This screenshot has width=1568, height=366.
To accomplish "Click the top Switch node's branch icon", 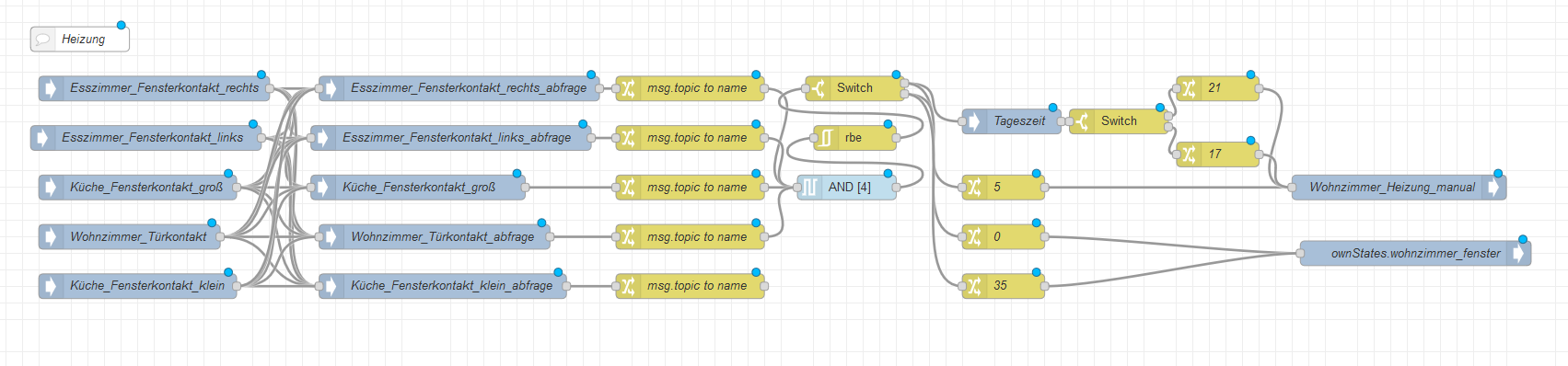I will pos(818,88).
